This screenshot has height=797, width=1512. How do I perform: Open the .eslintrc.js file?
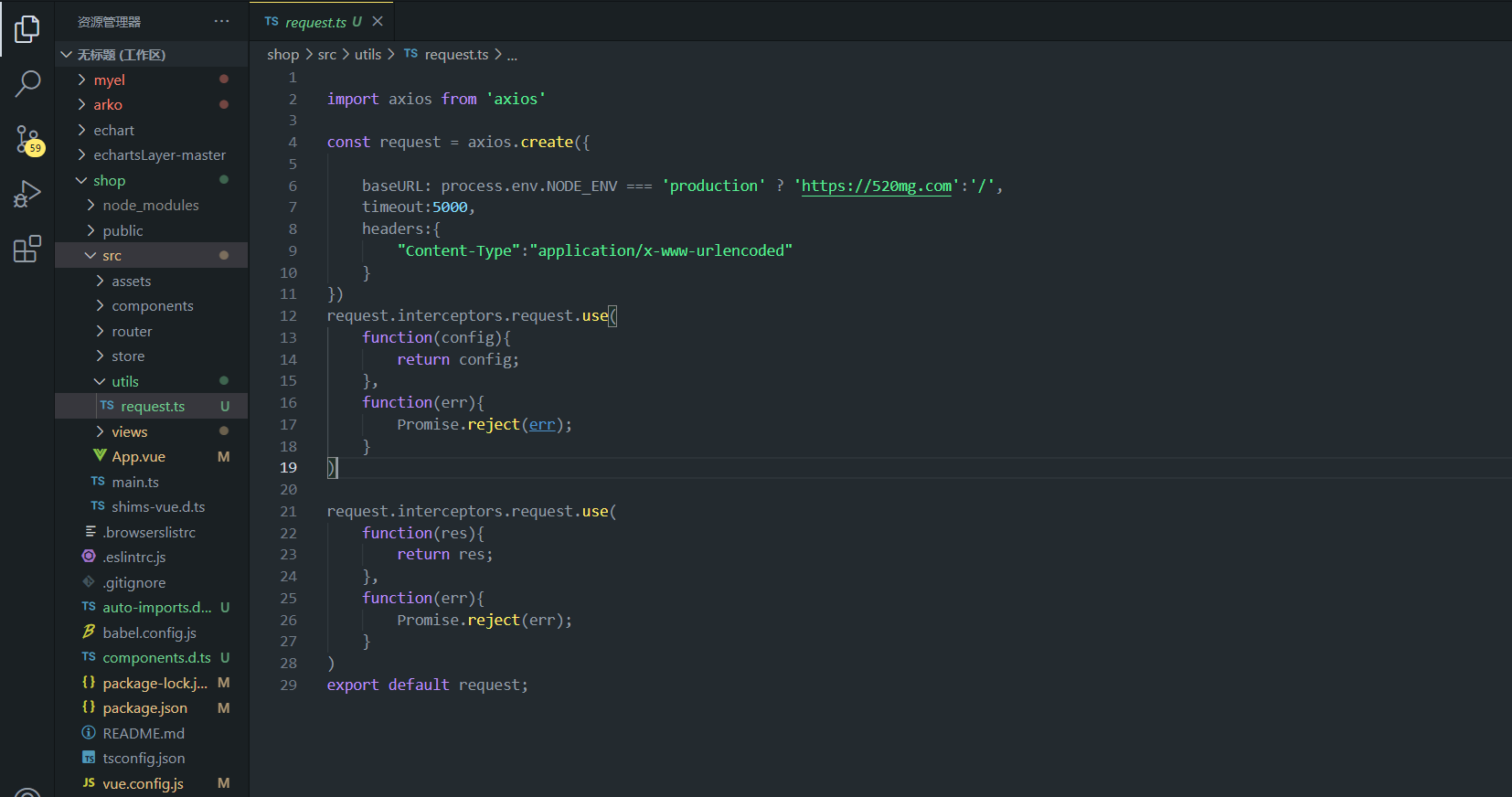[152, 557]
